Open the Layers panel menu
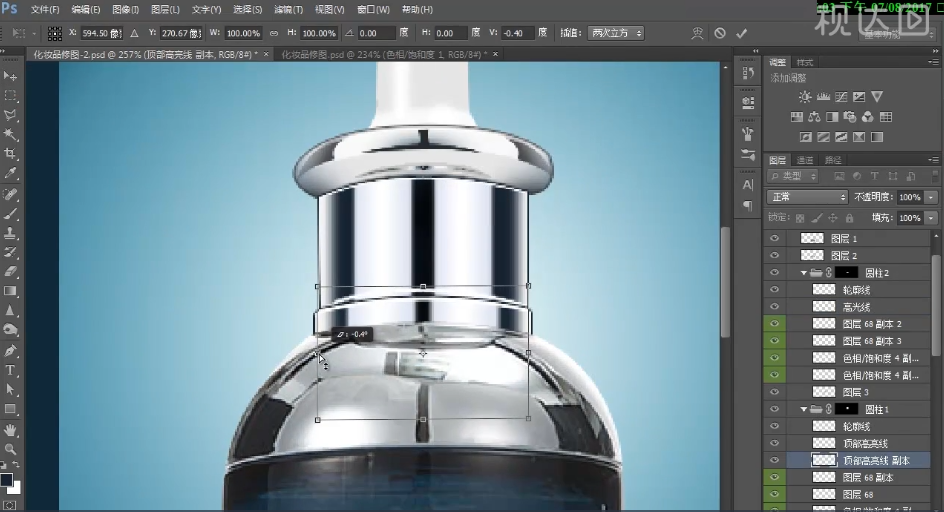The image size is (944, 512). coord(934,160)
